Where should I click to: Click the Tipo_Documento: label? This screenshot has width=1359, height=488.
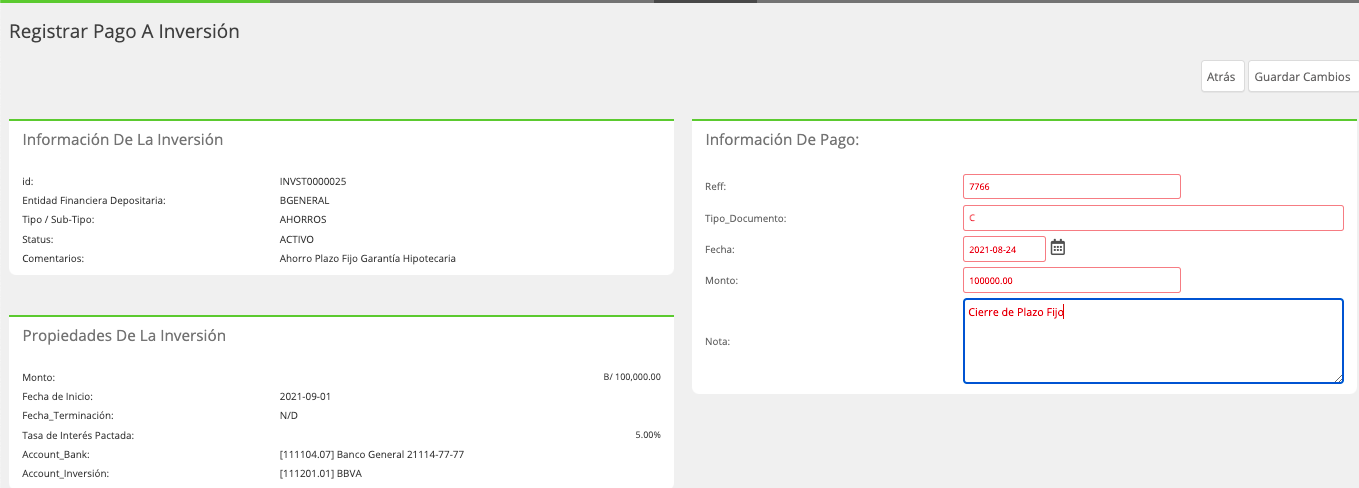pyautogui.click(x=746, y=218)
